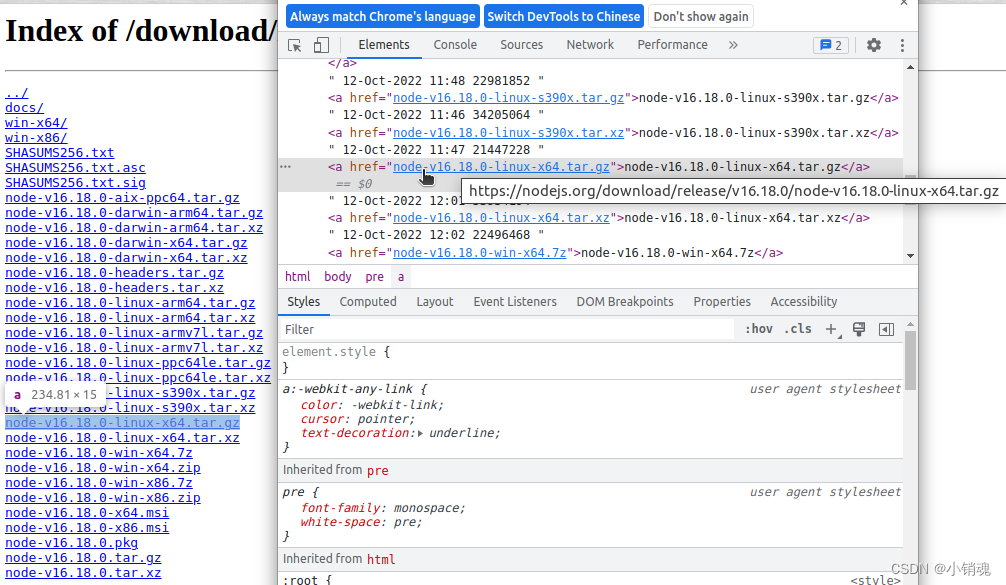The height and width of the screenshot is (585, 1006).
Task: Download node-v16.18.0-win-x64.zip
Action: pyautogui.click(x=103, y=468)
